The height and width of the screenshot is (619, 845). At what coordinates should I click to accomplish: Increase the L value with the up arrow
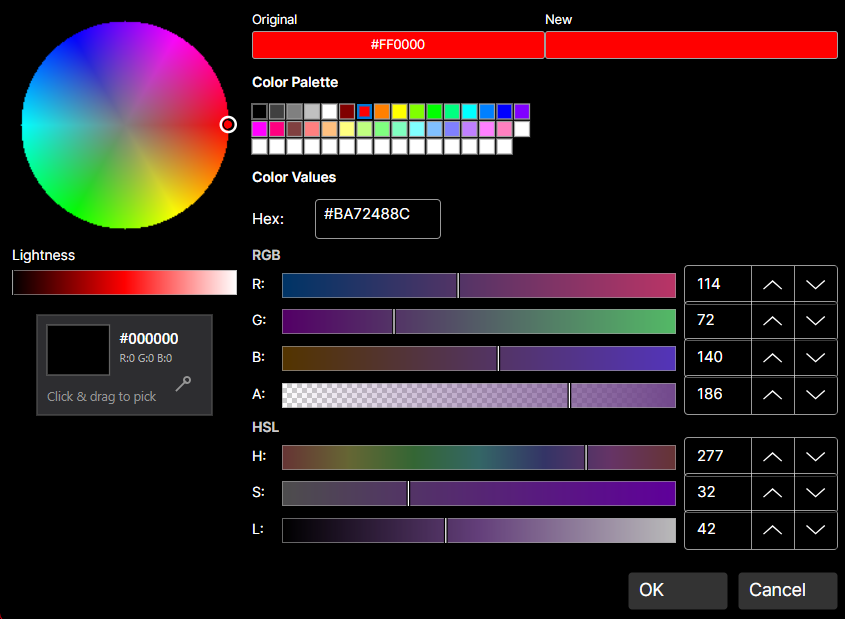tap(772, 530)
